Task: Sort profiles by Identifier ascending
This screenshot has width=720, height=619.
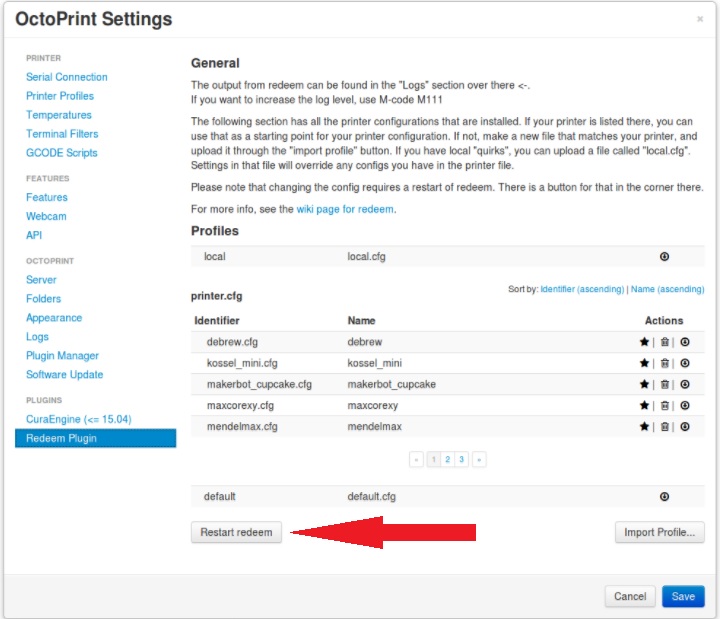Action: tap(582, 289)
